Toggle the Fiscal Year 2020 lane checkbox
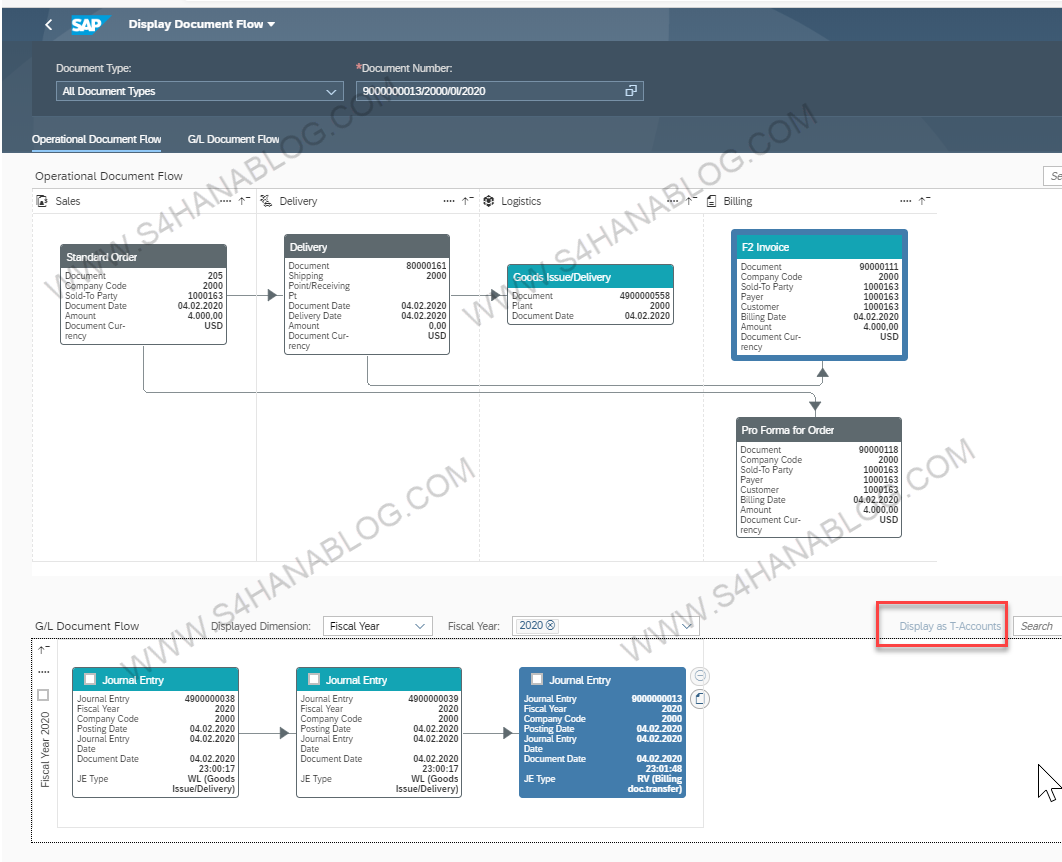Screen dimensions: 1062x862 [x=43, y=694]
